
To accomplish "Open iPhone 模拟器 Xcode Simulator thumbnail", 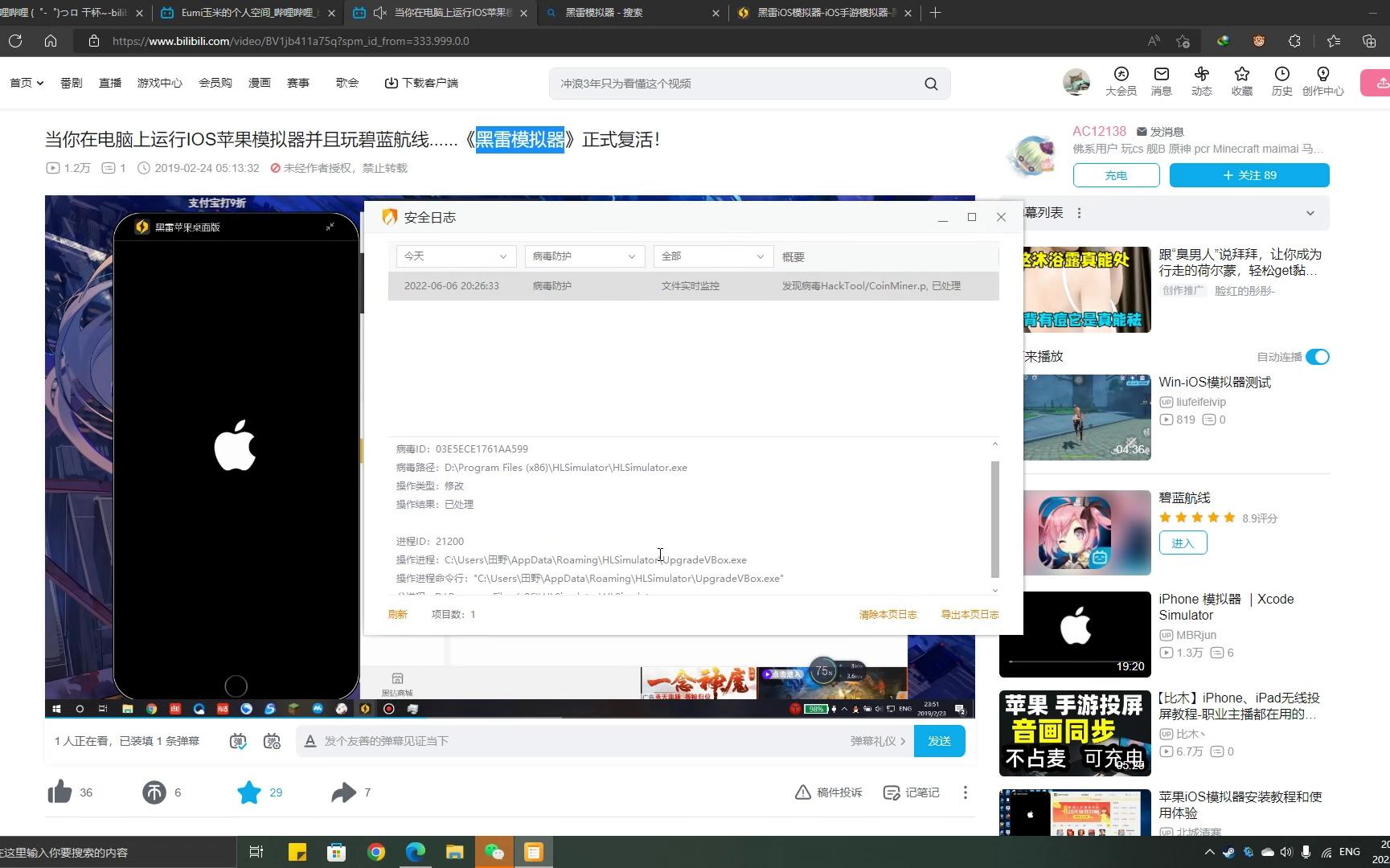I will (x=1075, y=634).
